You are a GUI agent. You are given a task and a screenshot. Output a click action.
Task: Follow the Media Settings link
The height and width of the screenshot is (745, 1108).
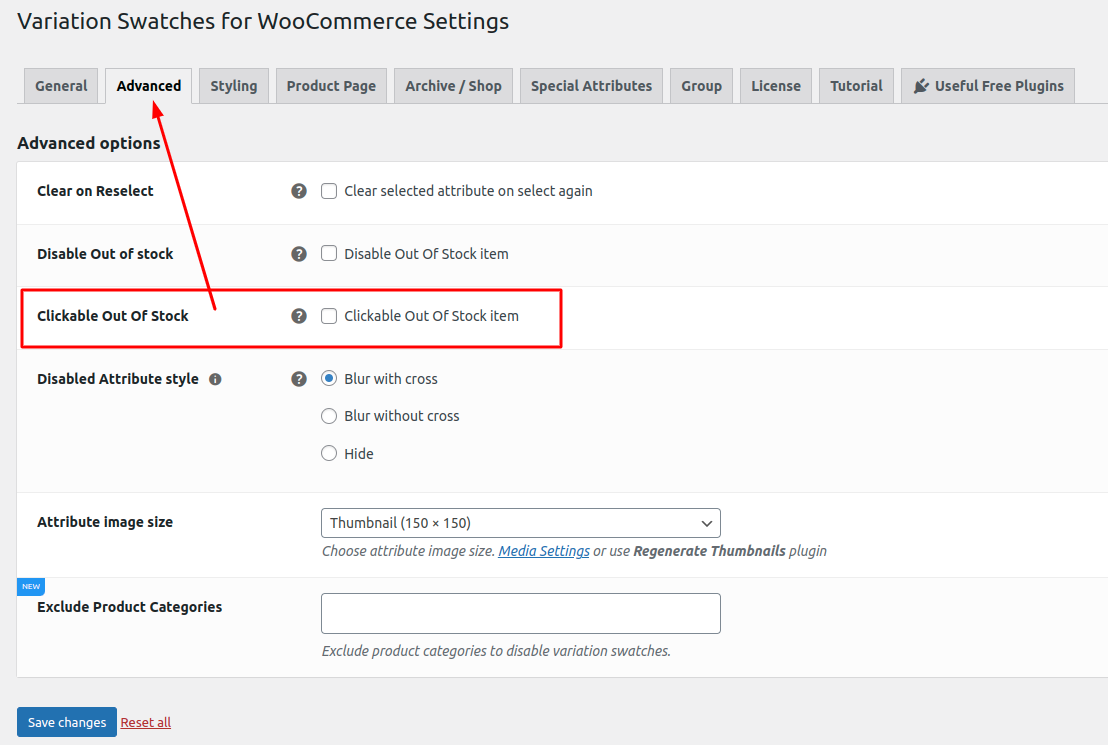pyautogui.click(x=544, y=551)
